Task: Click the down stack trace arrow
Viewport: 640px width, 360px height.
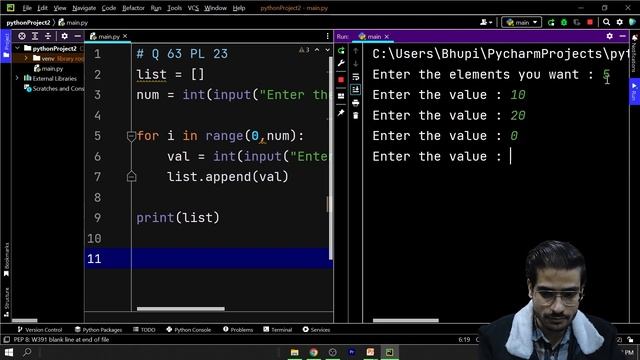Action: pyautogui.click(x=356, y=64)
